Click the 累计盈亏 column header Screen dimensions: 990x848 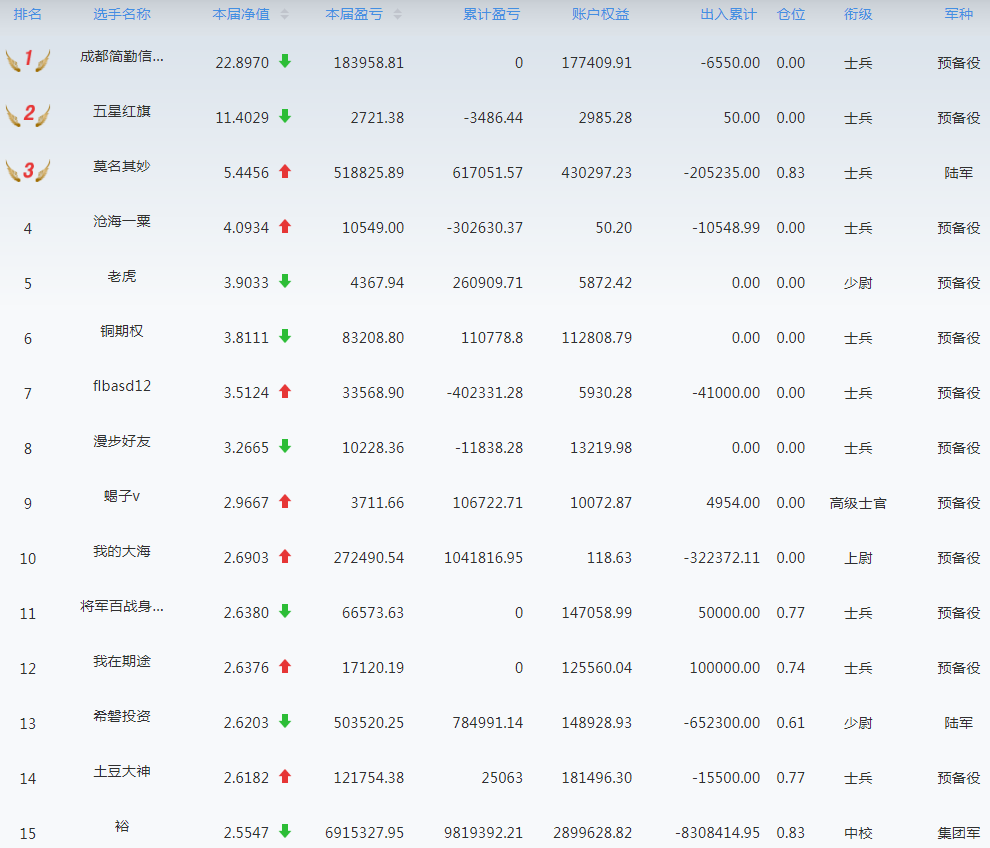pyautogui.click(x=491, y=14)
